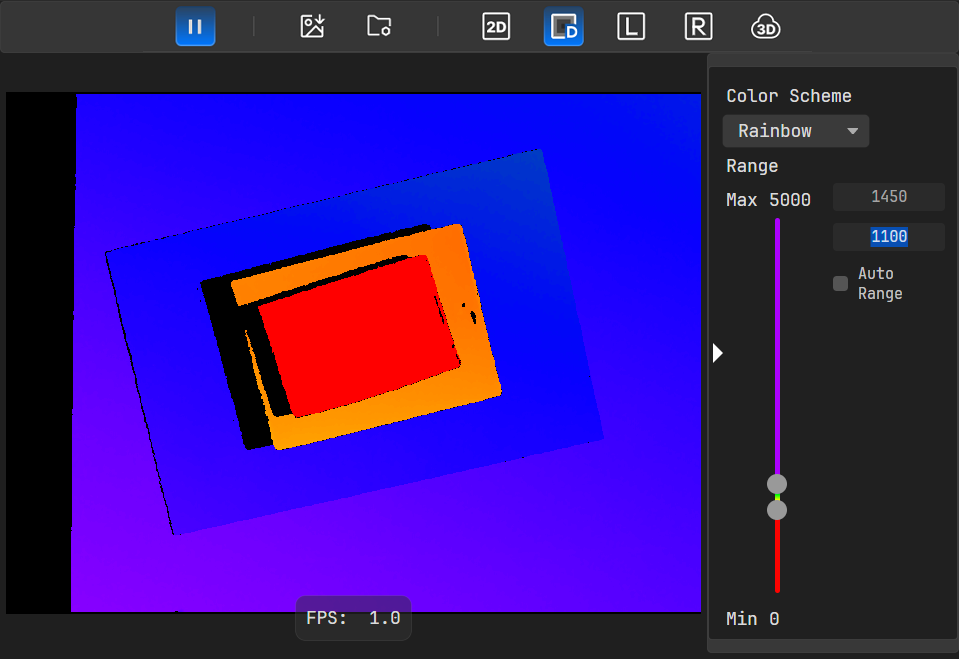This screenshot has width=959, height=659.
Task: Click the upper range field showing 1450
Action: coord(888,197)
